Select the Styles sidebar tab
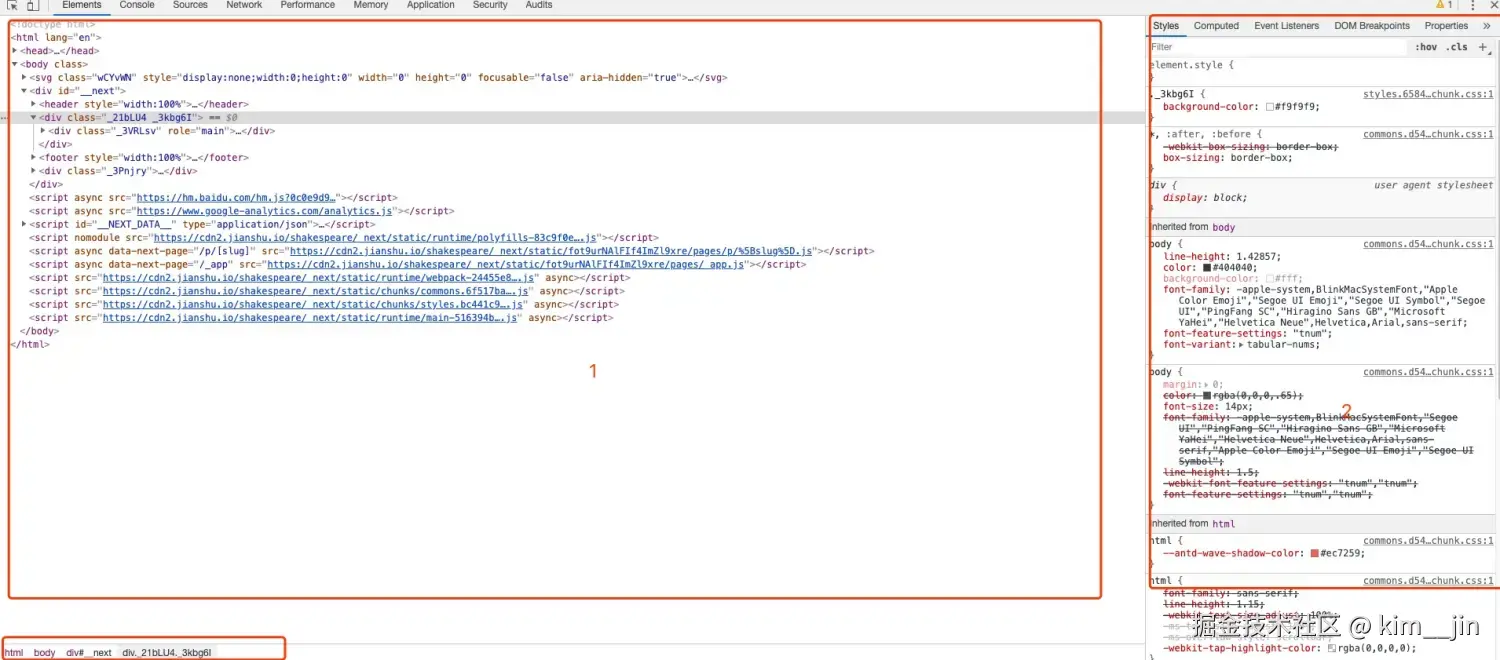The width and height of the screenshot is (1500, 660). (x=1166, y=26)
